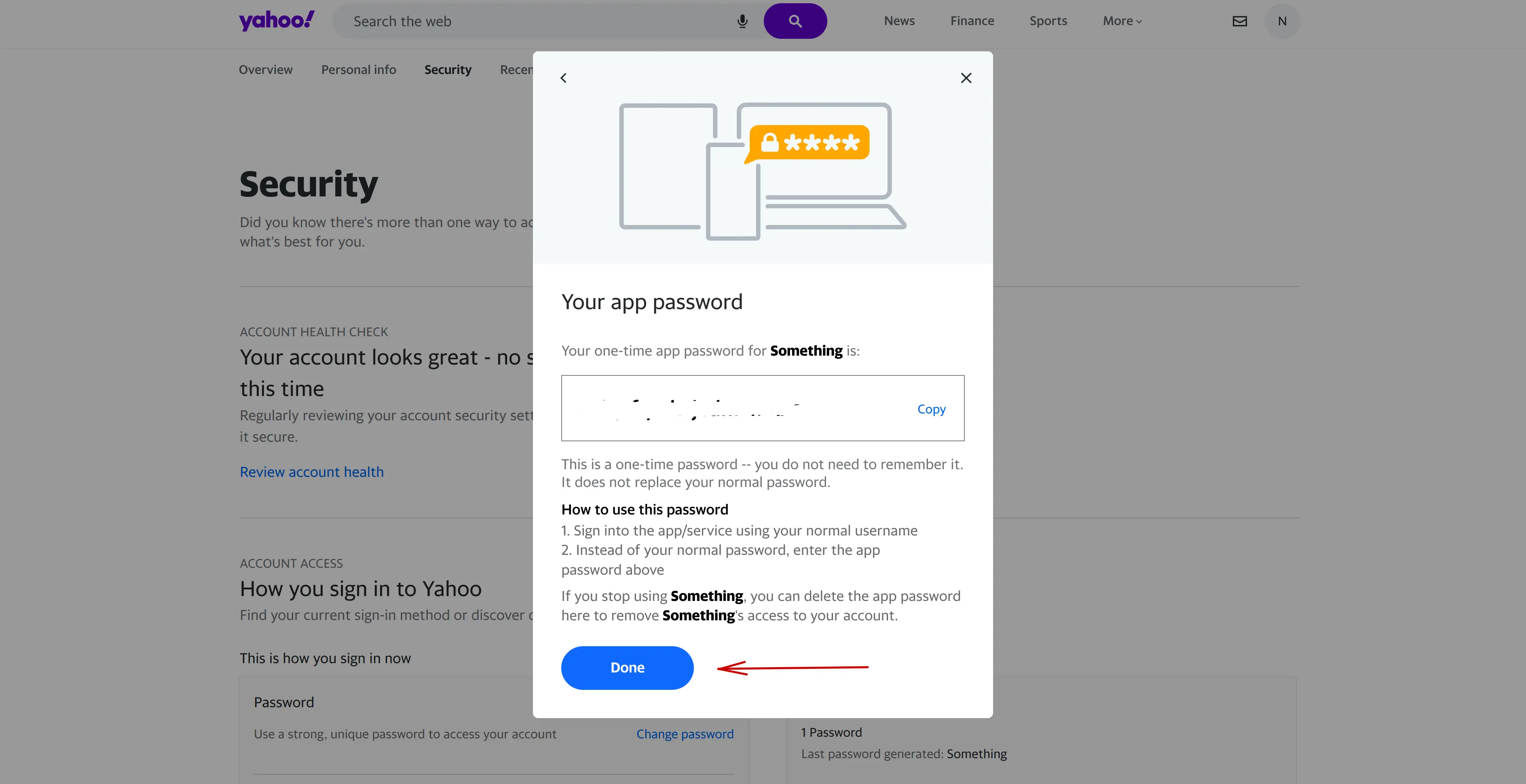Select the Overview tab in account settings
Screen dimensions: 1526x784
pos(265,69)
